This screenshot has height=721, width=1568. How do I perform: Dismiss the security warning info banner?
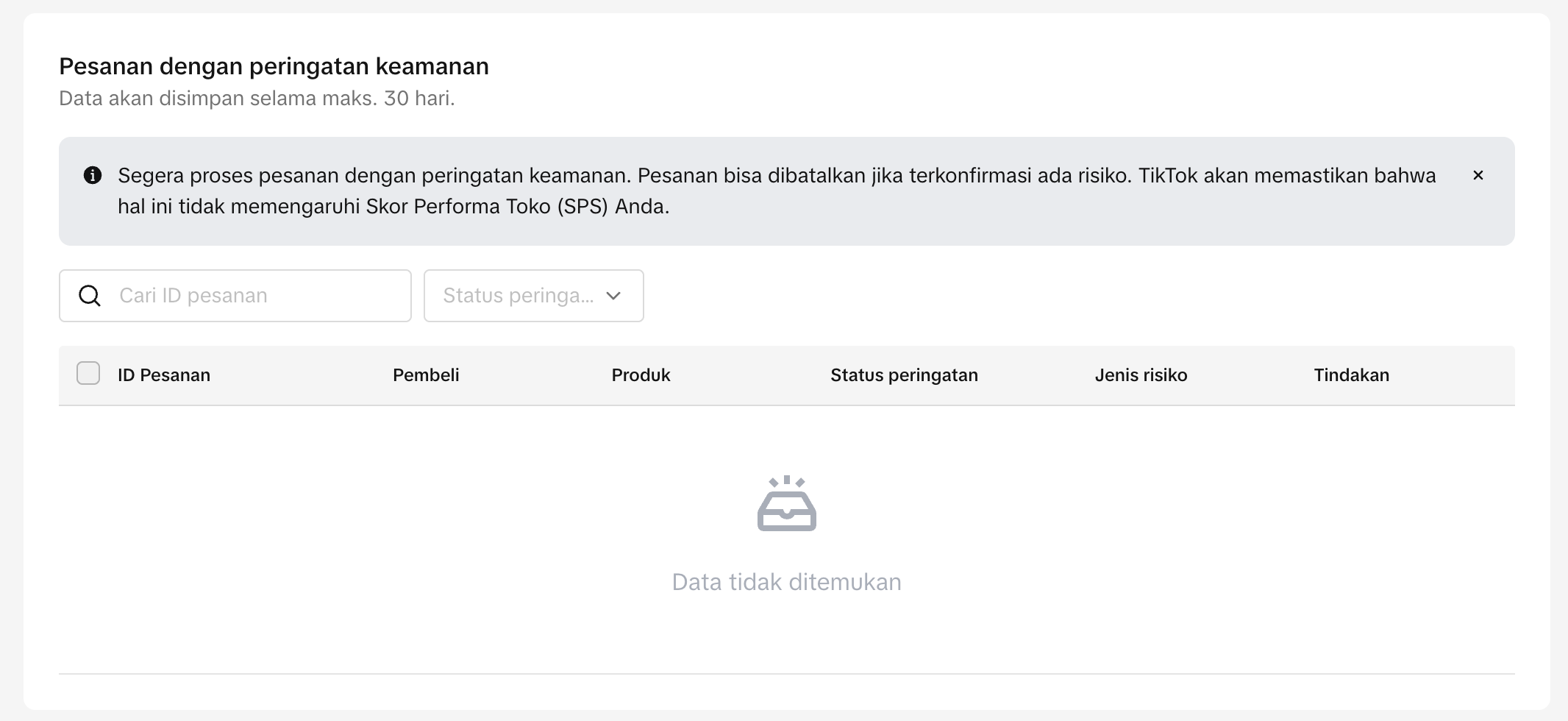1478,175
